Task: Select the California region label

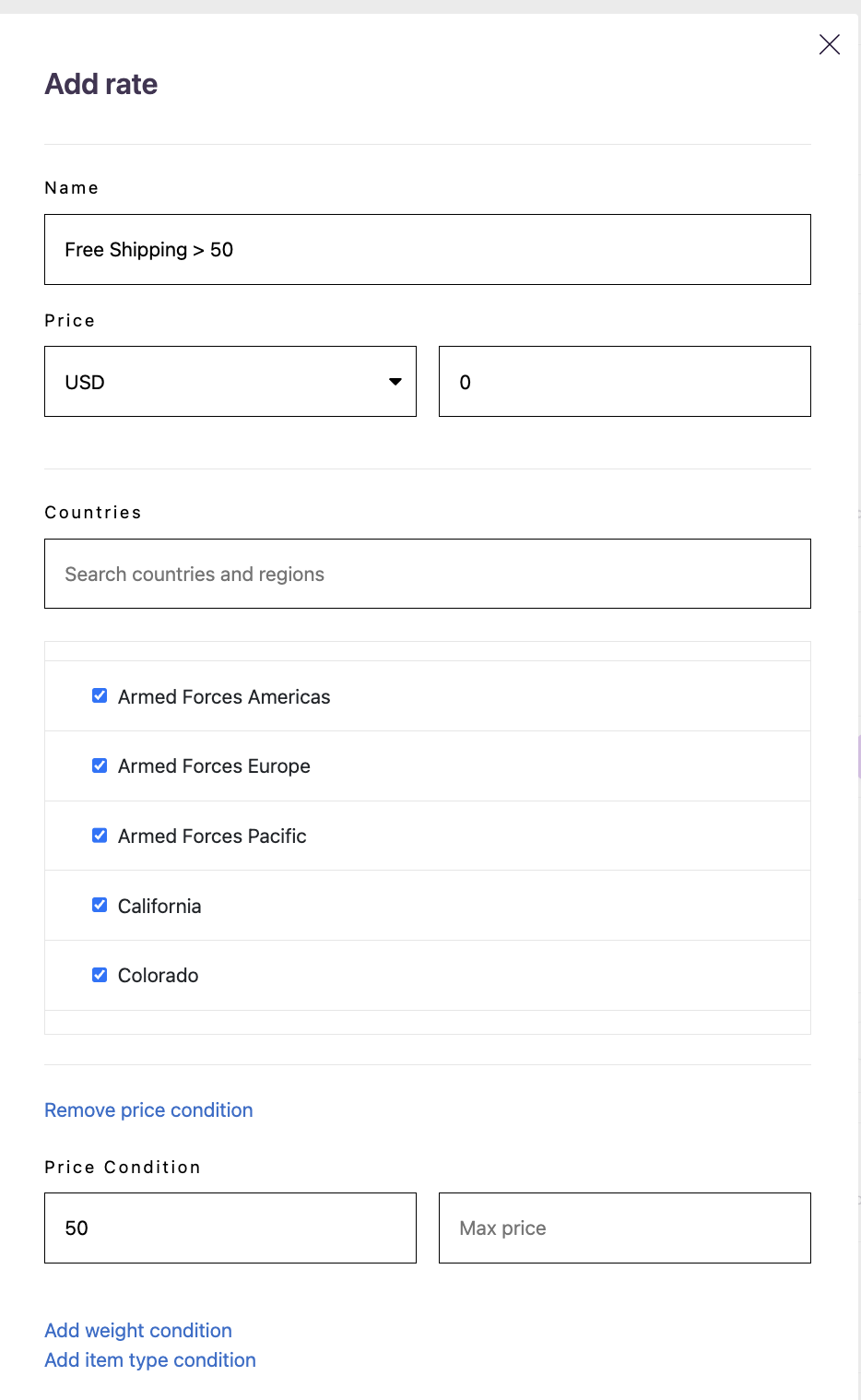Action: tap(159, 907)
